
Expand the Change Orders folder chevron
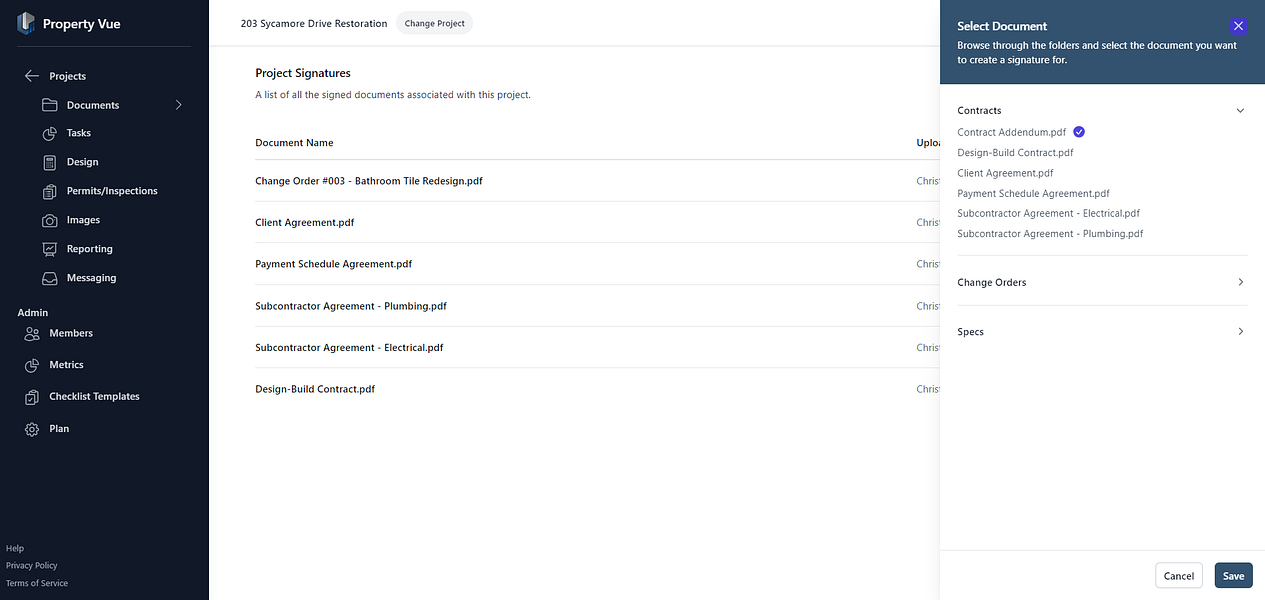1240,282
